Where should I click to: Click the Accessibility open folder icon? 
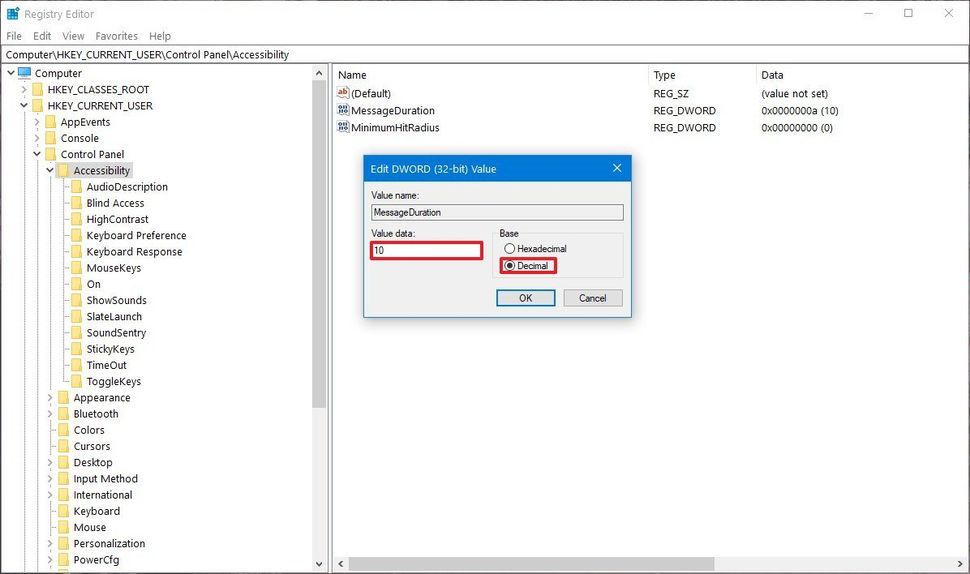coord(64,171)
